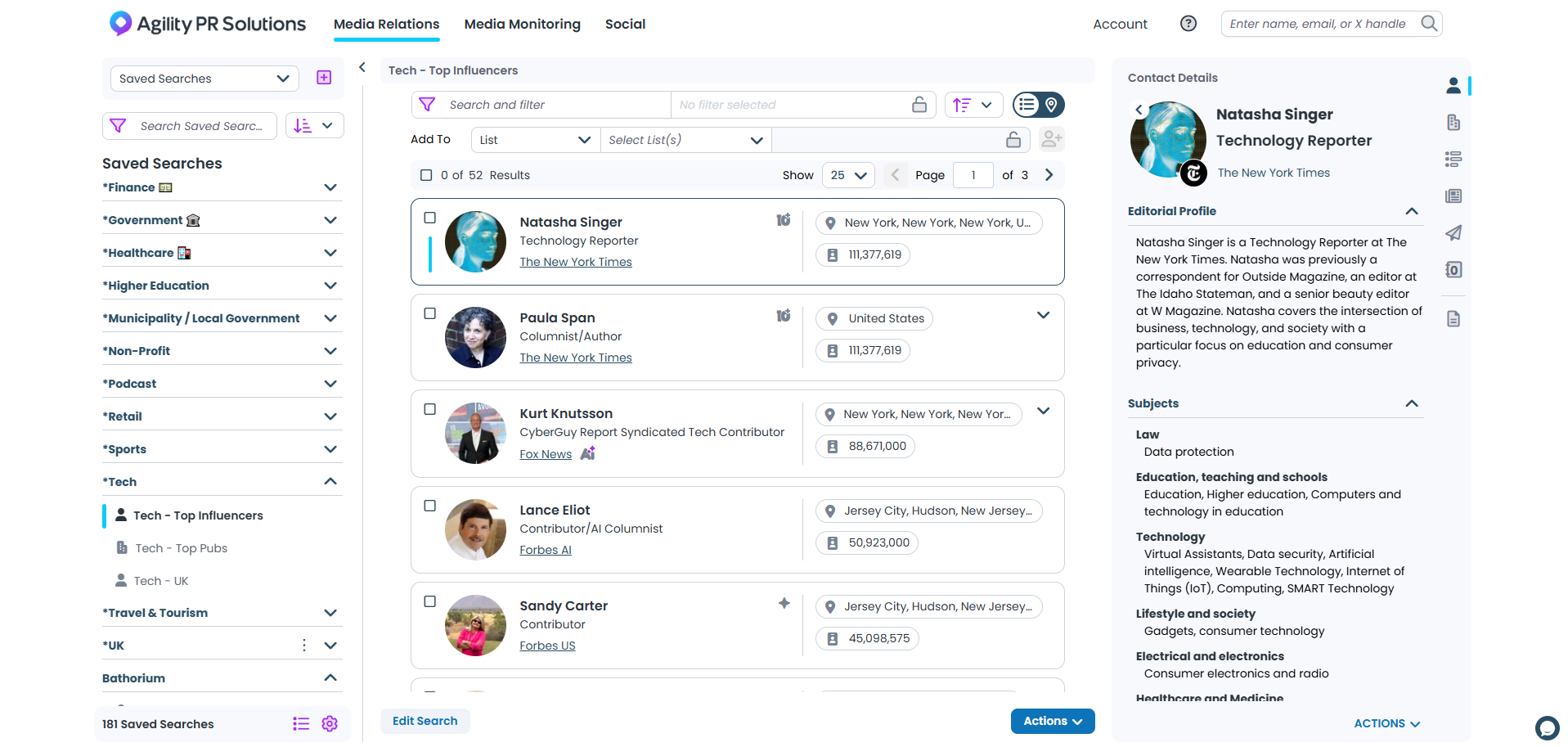Open the outlet document icon in contact sidebar
The width and height of the screenshot is (1568, 747).
point(1453,123)
